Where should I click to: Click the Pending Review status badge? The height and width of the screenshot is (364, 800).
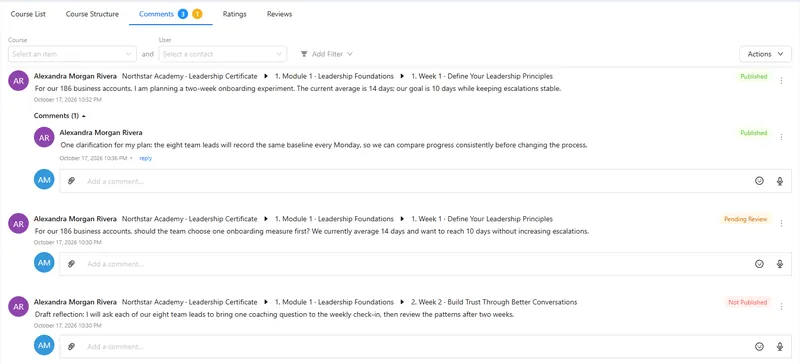[746, 219]
